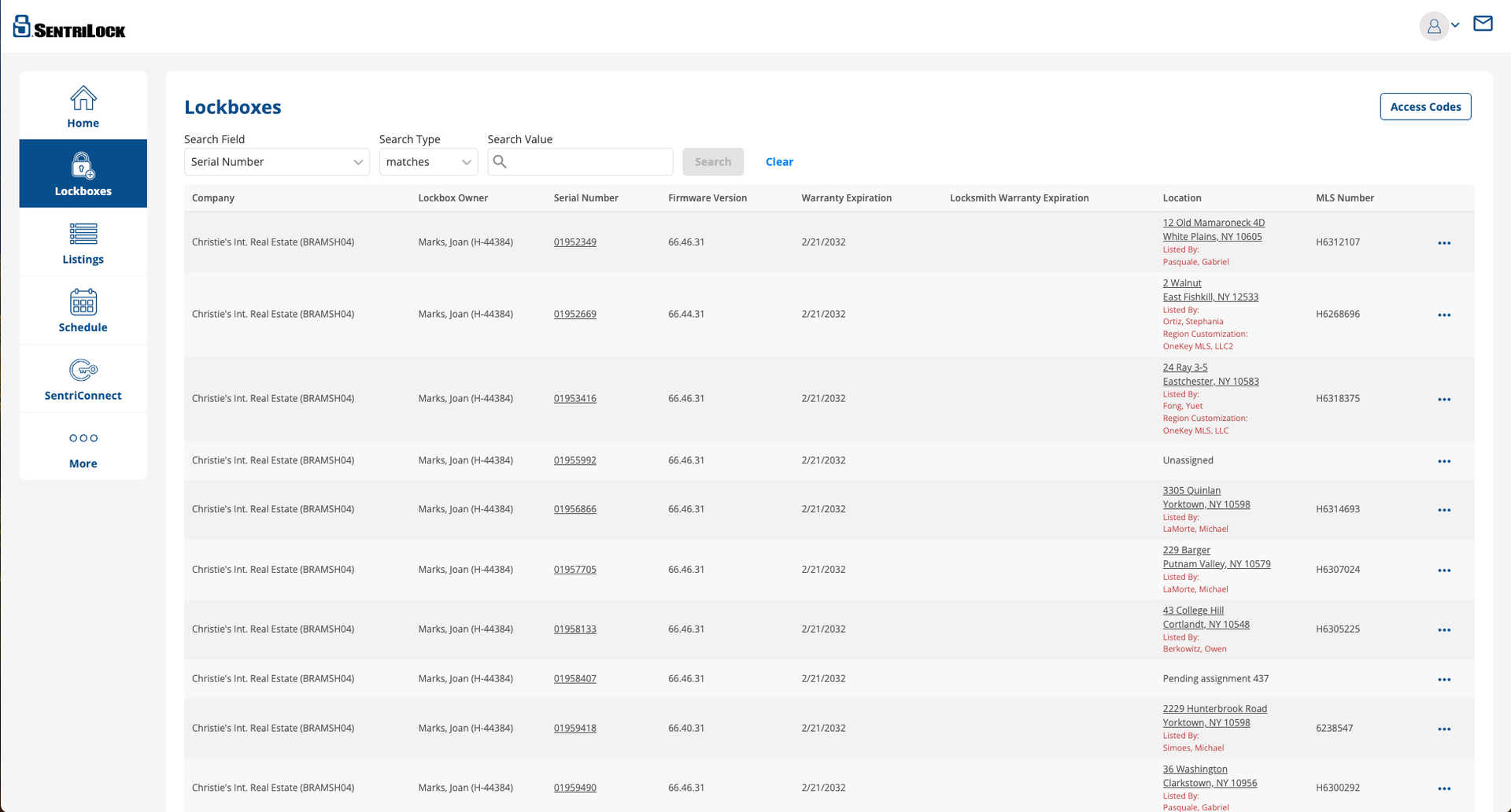Open the Access Codes button
Image resolution: width=1511 pixels, height=812 pixels.
coord(1424,107)
